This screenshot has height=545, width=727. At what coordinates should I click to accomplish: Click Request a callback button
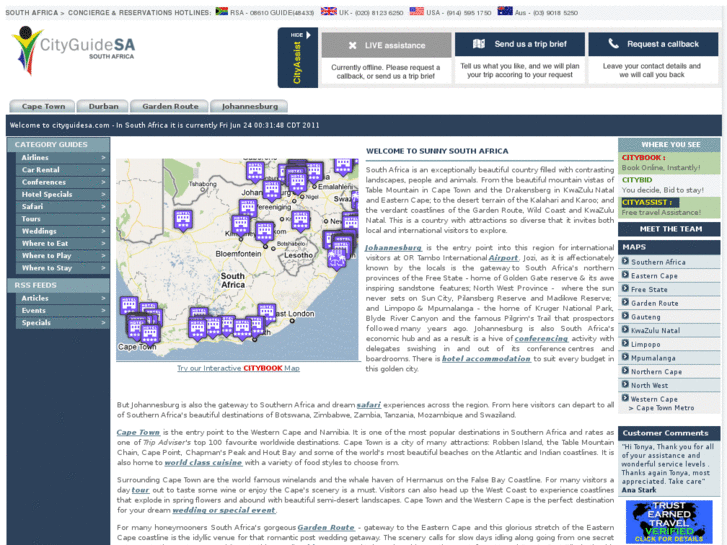(x=653, y=44)
